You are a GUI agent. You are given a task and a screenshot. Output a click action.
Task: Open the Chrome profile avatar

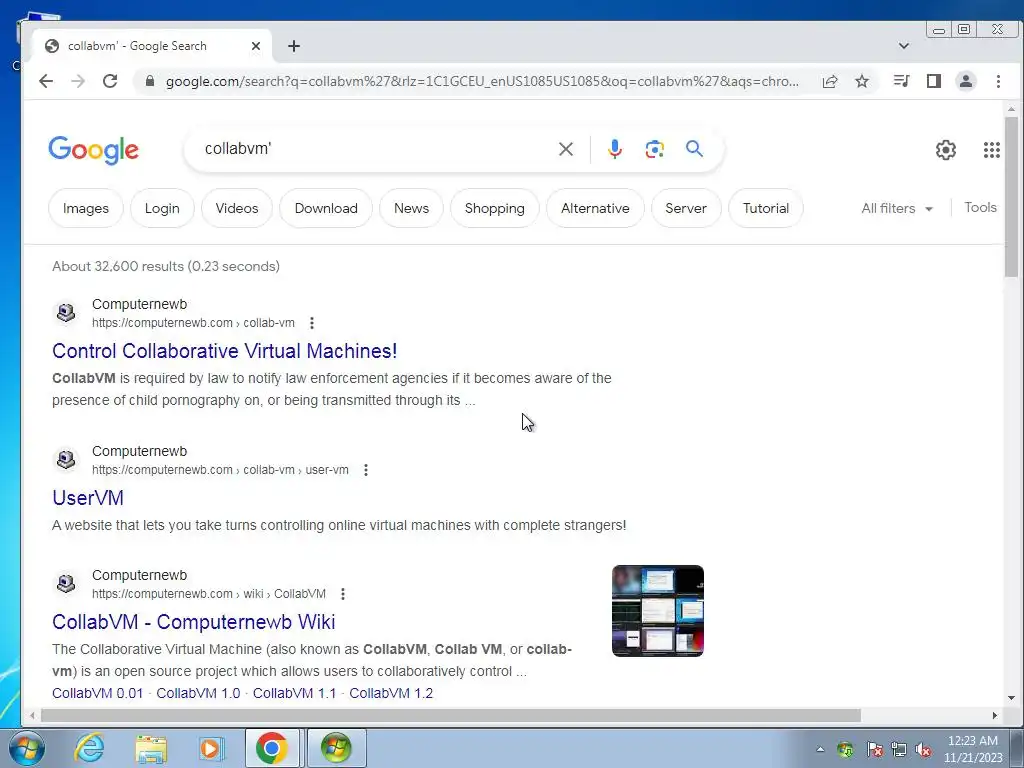(966, 81)
